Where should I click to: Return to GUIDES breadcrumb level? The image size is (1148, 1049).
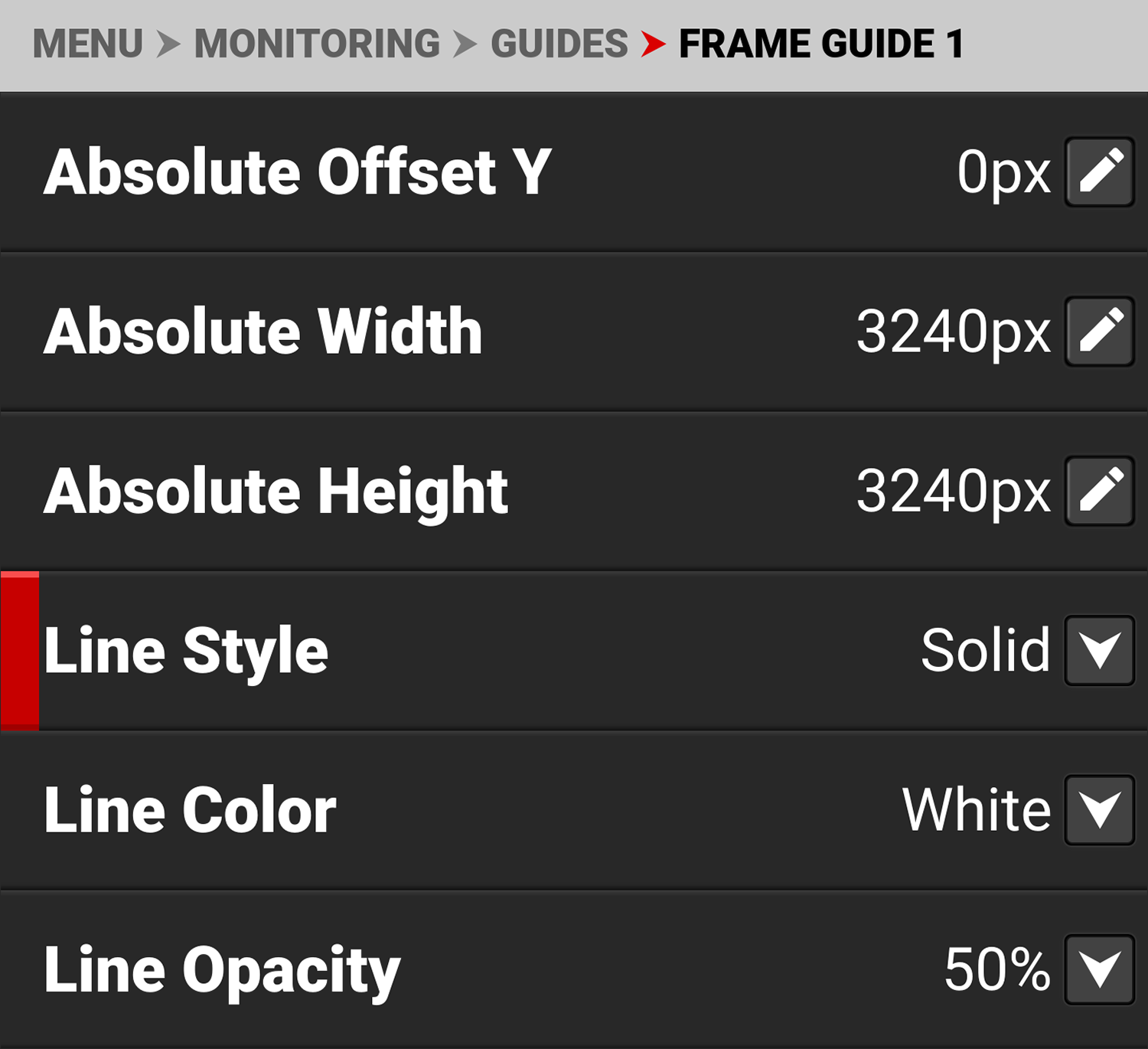coord(559,44)
